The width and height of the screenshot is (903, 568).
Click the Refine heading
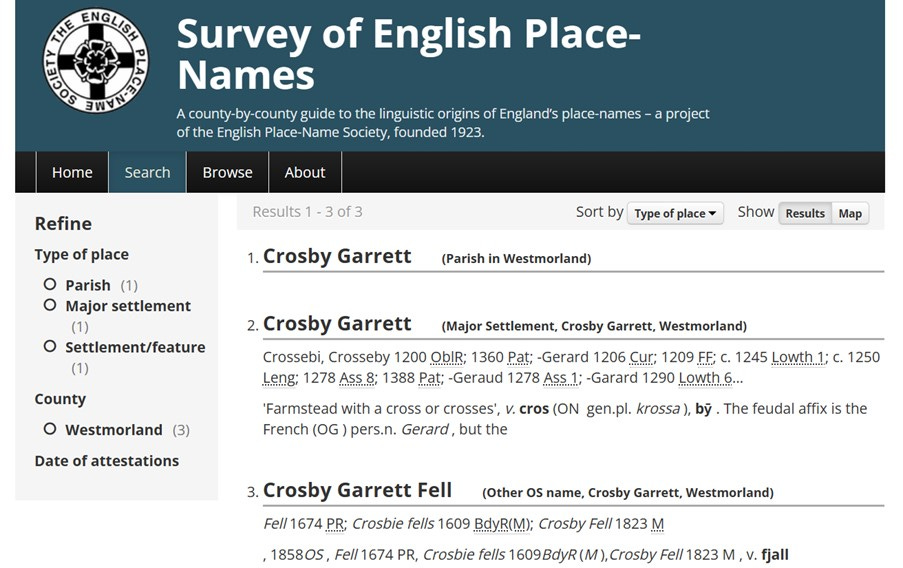(63, 224)
